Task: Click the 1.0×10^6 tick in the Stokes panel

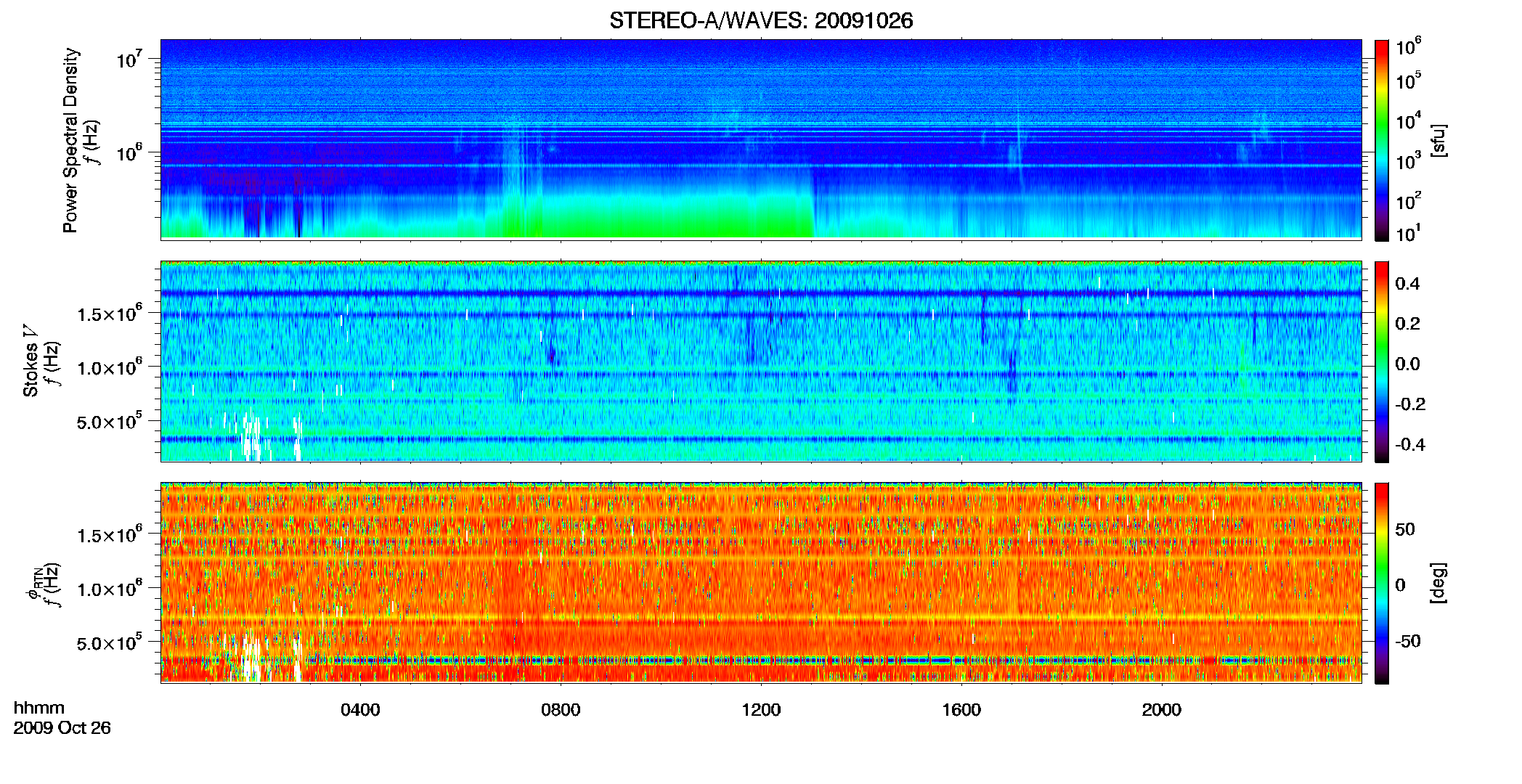Action: pyautogui.click(x=110, y=367)
